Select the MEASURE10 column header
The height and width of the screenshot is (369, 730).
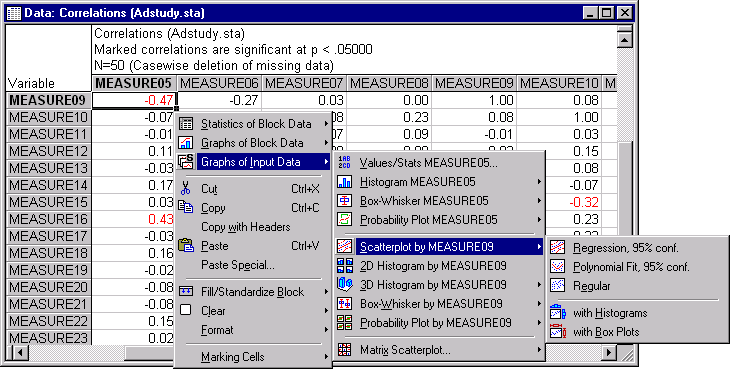point(559,84)
